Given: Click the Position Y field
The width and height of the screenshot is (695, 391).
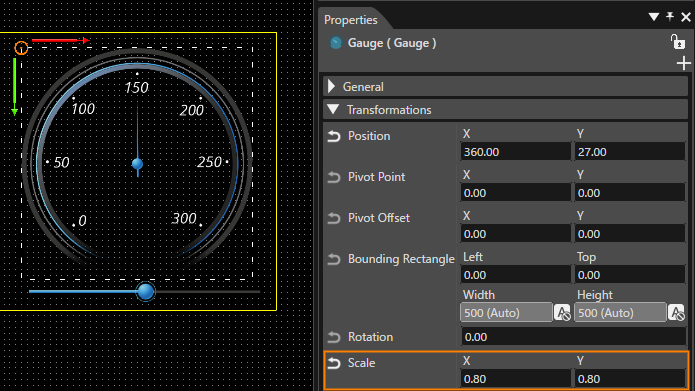Looking at the screenshot, I should coord(629,152).
